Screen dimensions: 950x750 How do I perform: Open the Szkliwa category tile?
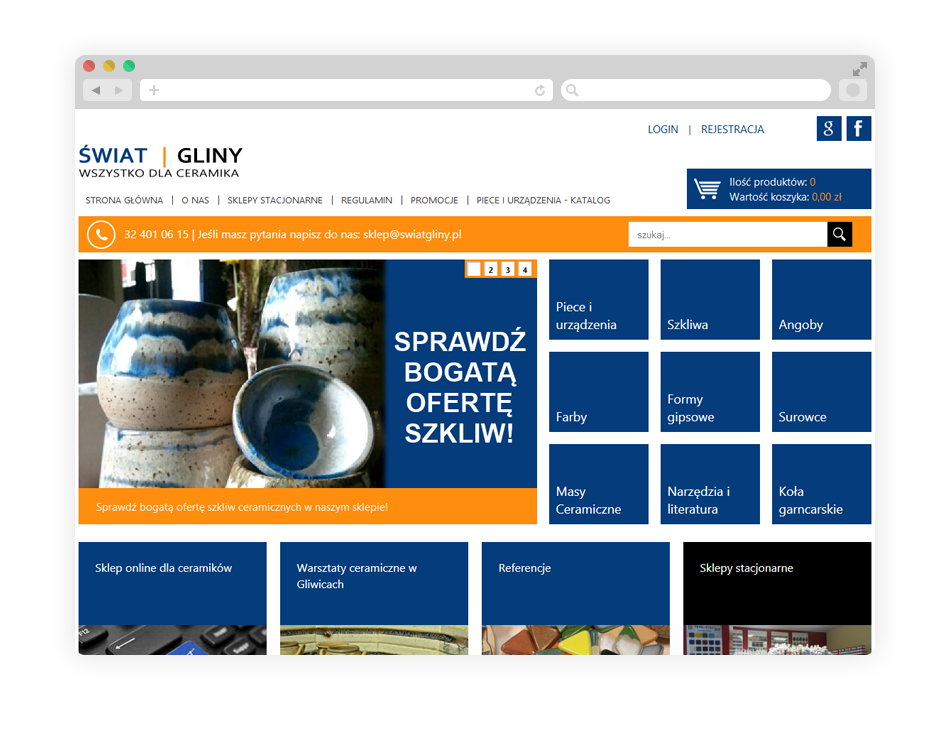click(x=710, y=300)
